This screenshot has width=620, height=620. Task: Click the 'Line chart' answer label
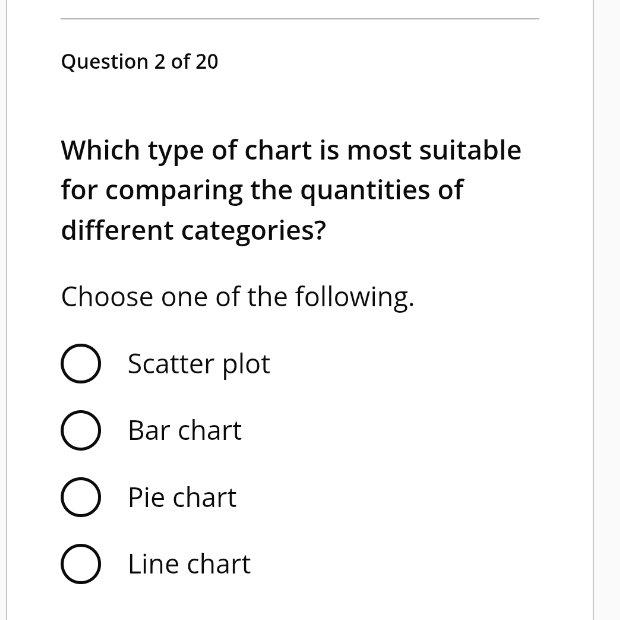pos(189,564)
